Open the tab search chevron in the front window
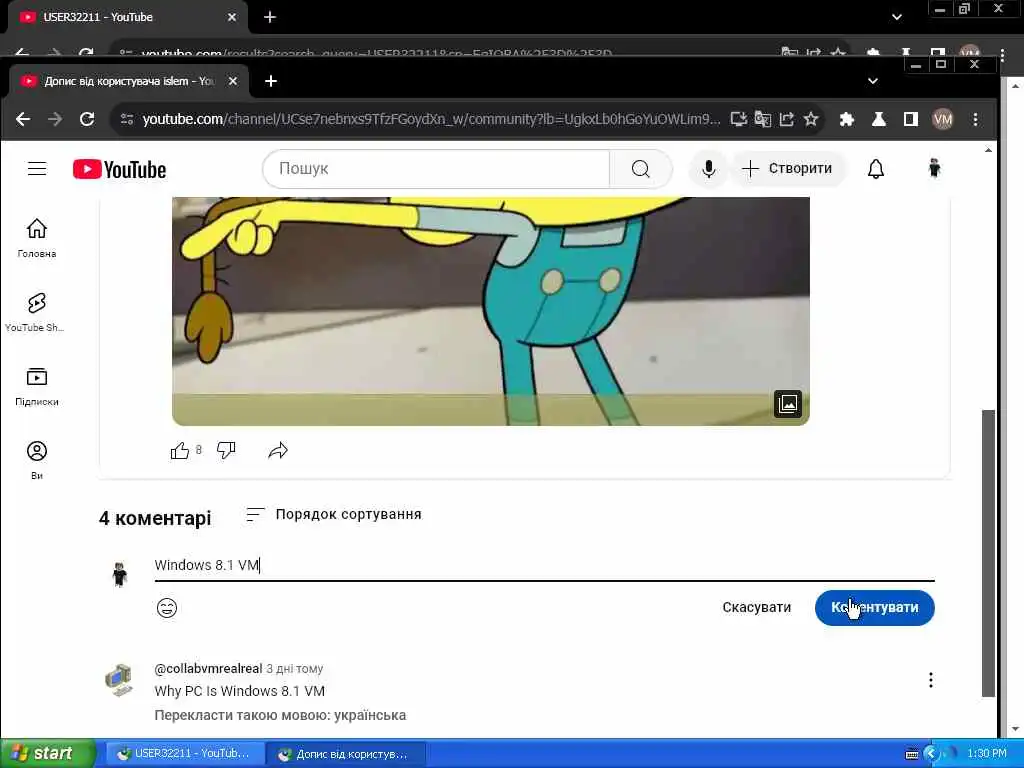This screenshot has width=1024, height=768. click(x=872, y=81)
